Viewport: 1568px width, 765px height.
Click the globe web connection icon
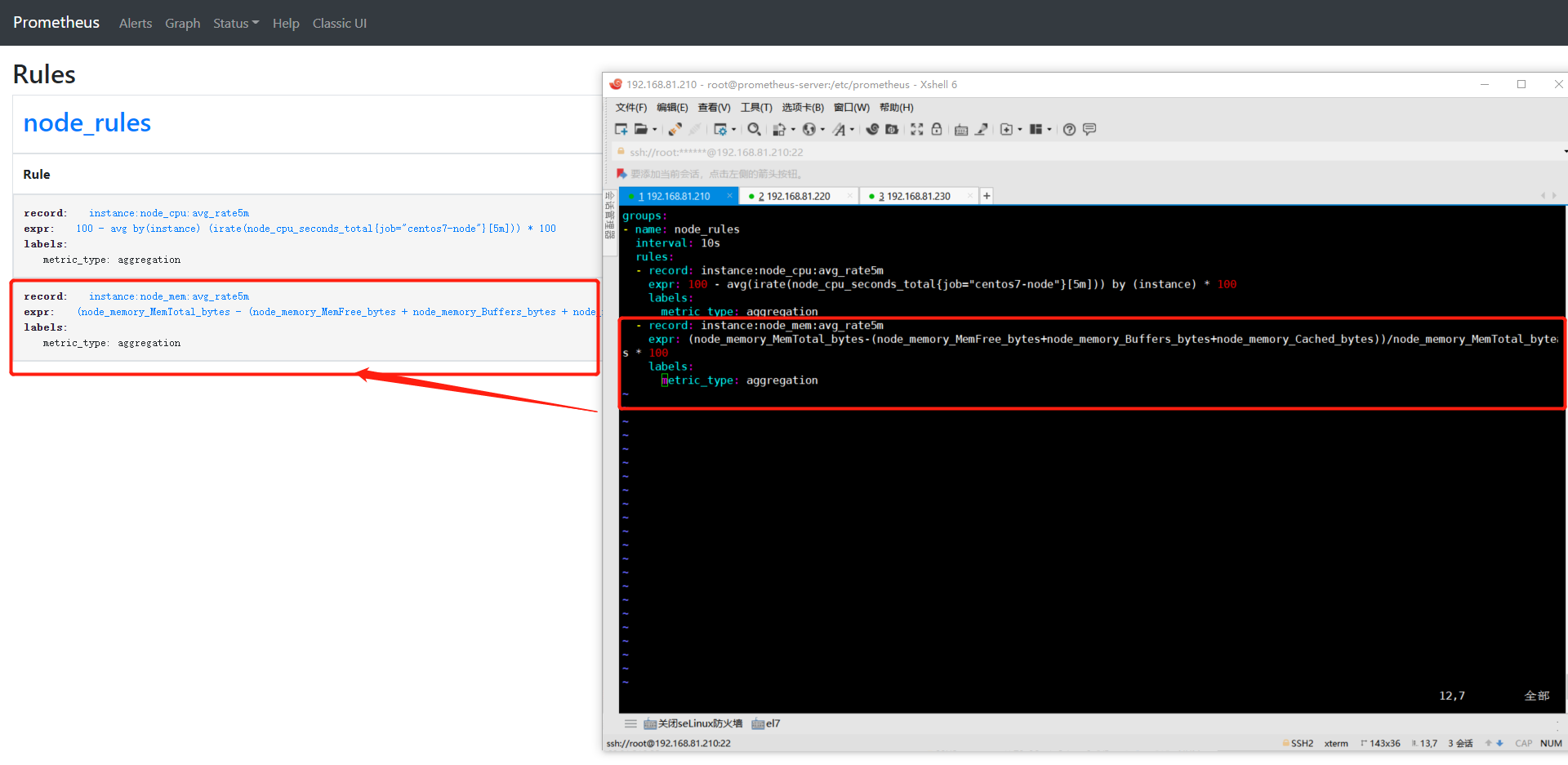click(x=810, y=129)
